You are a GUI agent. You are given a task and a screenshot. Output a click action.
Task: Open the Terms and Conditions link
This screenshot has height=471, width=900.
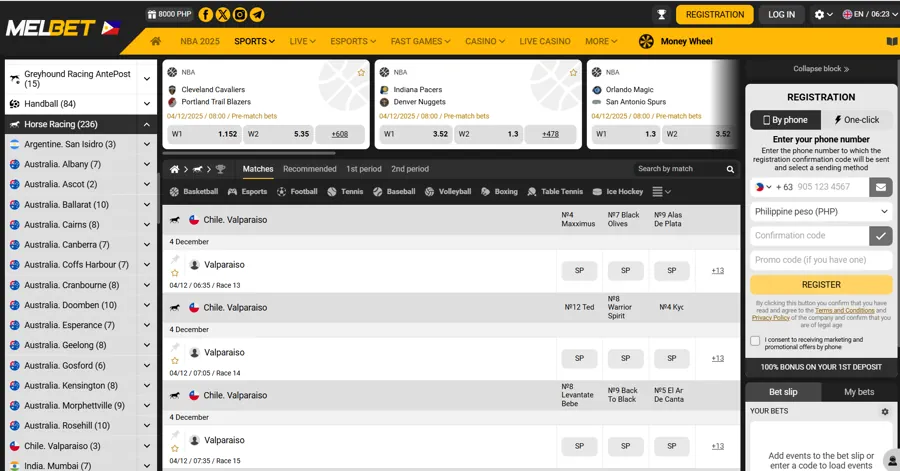[844, 311]
